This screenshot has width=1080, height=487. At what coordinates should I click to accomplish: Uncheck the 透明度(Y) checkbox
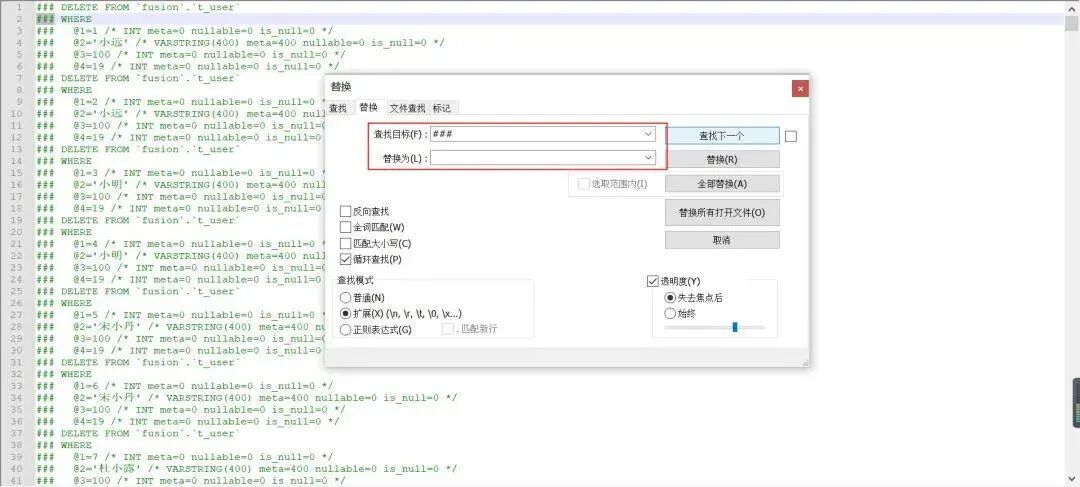(x=653, y=281)
